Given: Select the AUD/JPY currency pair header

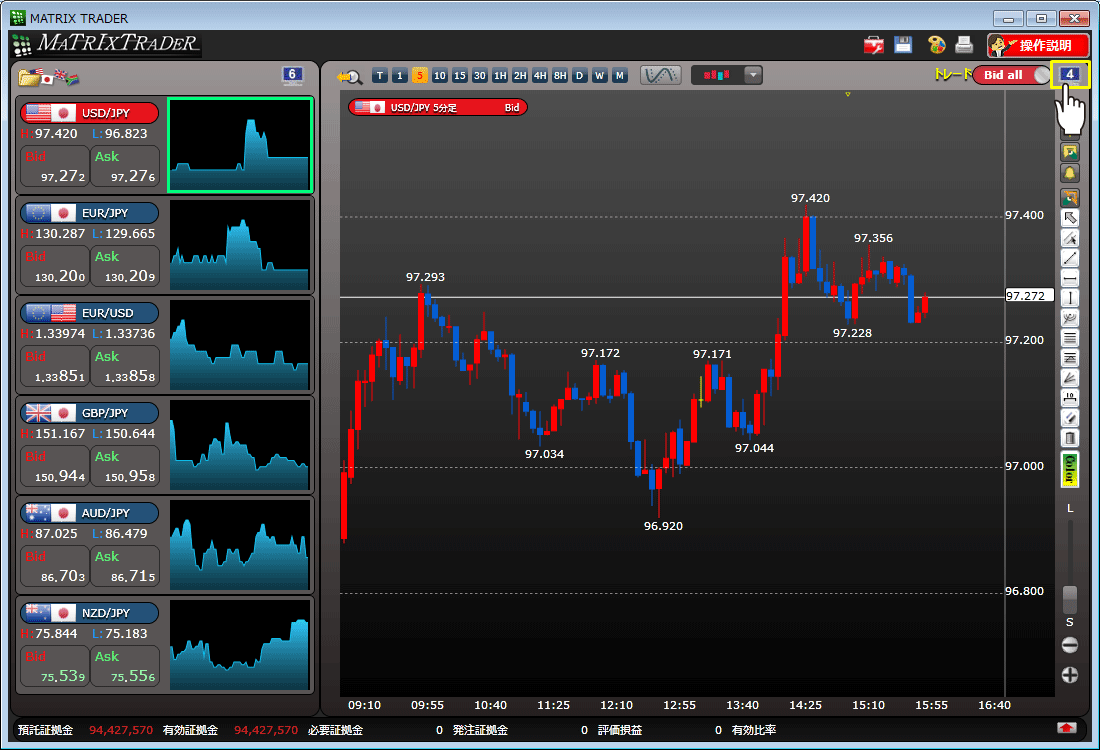Looking at the screenshot, I should click(90, 513).
